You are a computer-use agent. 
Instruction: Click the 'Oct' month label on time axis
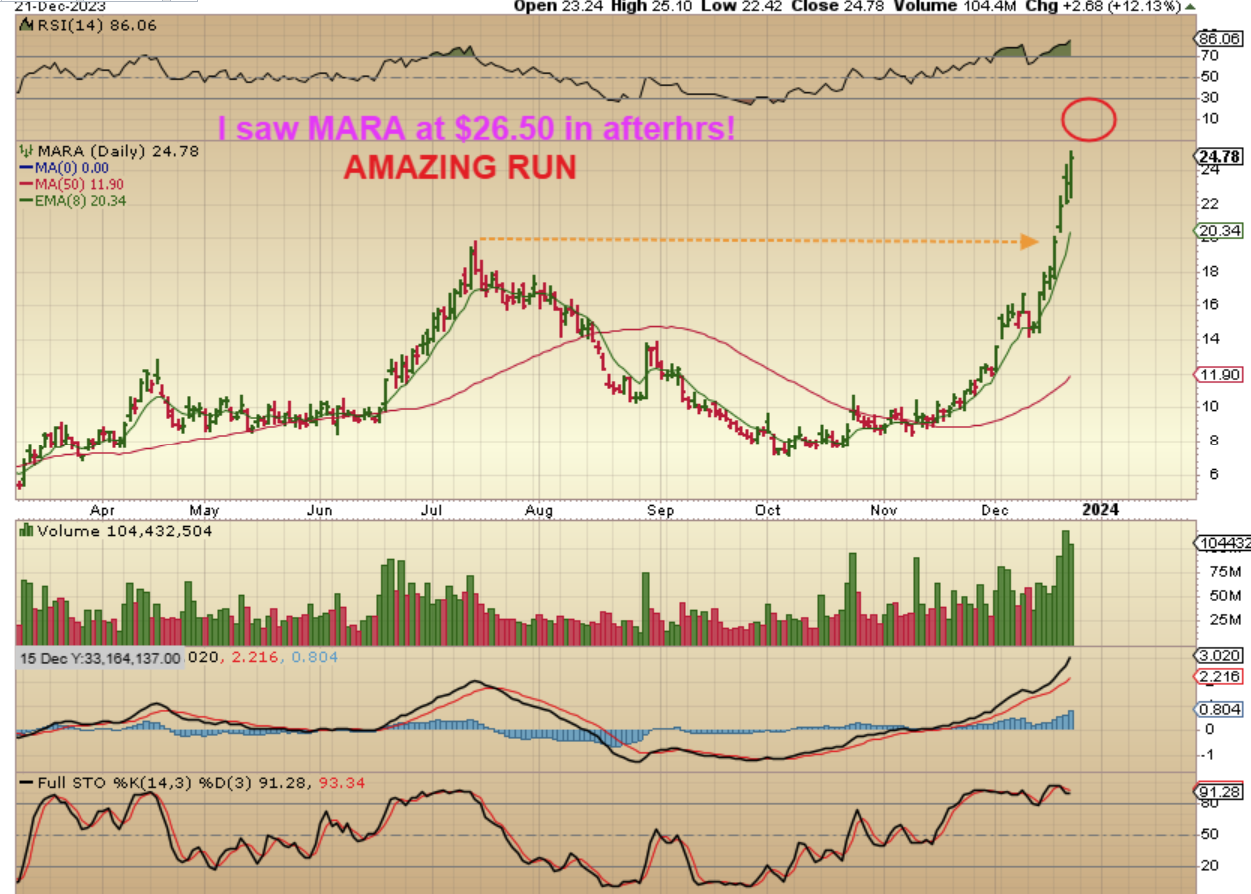pyautogui.click(x=768, y=508)
